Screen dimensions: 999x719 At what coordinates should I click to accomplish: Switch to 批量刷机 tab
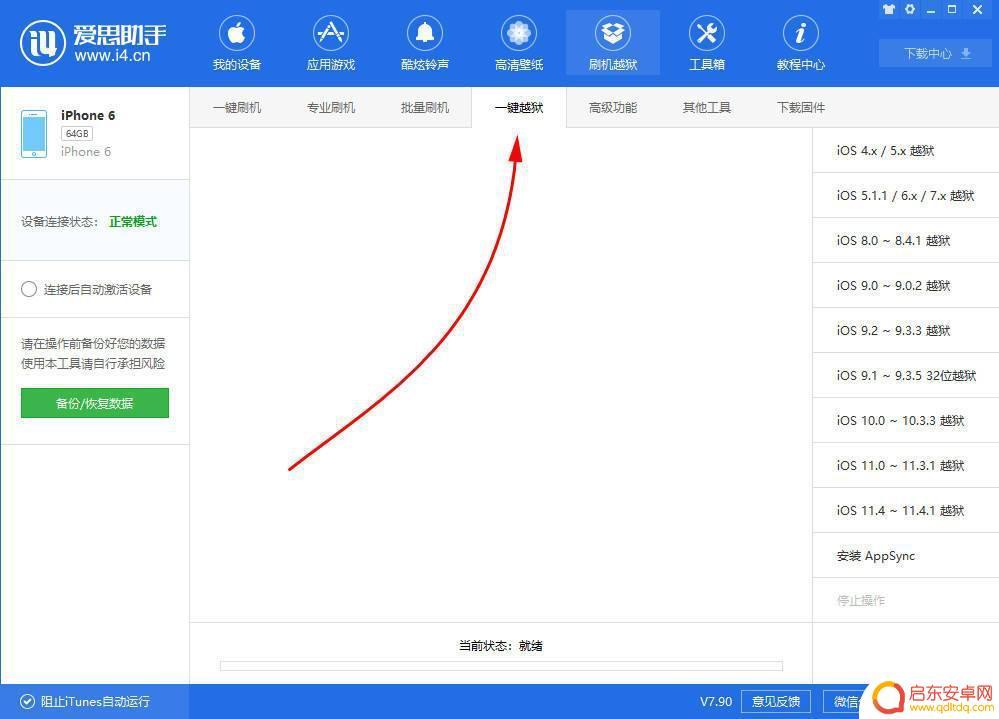click(424, 108)
